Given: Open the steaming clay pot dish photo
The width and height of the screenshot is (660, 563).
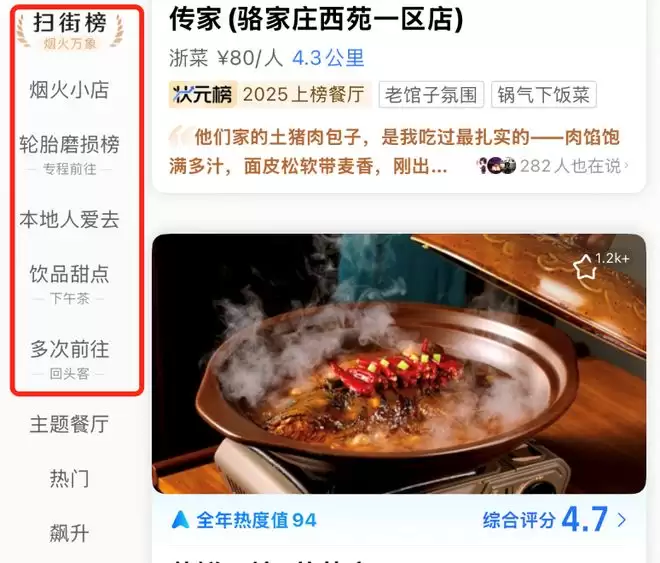Looking at the screenshot, I should [x=399, y=364].
